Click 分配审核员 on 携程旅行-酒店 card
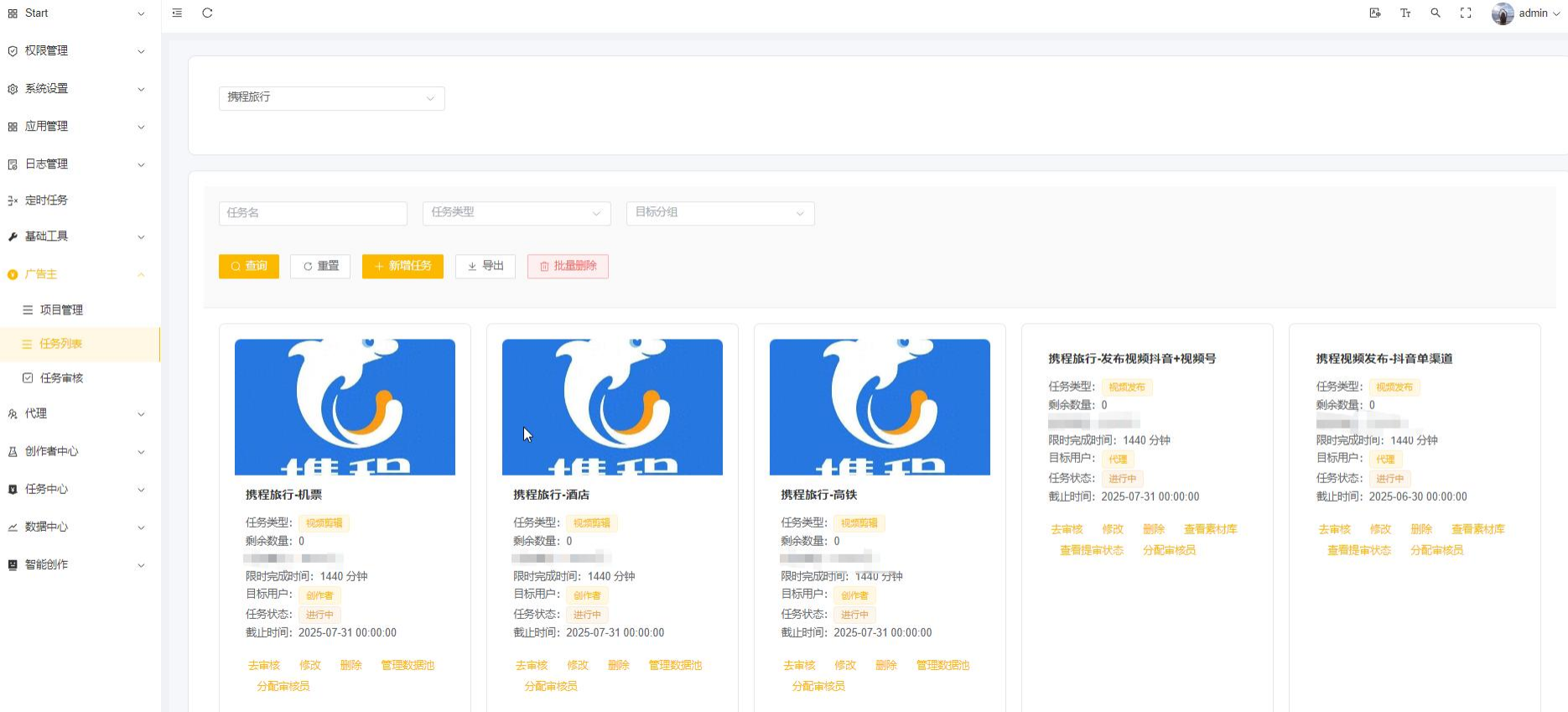The height and width of the screenshot is (712, 1568). (551, 686)
